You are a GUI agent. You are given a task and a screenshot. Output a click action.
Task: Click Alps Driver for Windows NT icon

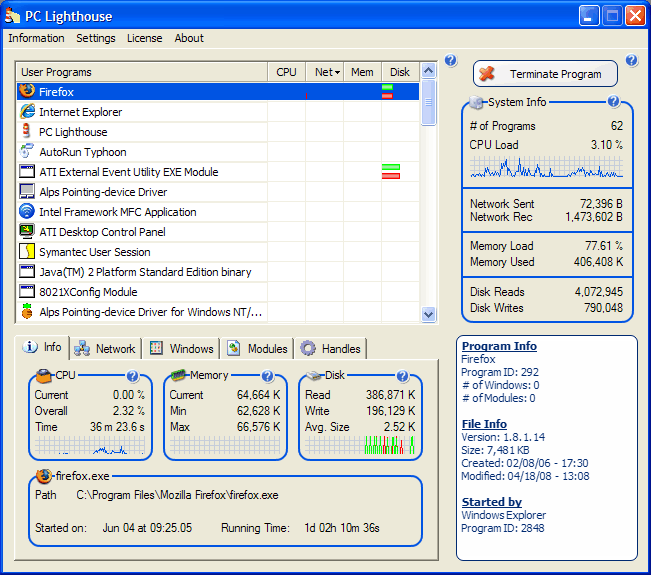pos(27,311)
